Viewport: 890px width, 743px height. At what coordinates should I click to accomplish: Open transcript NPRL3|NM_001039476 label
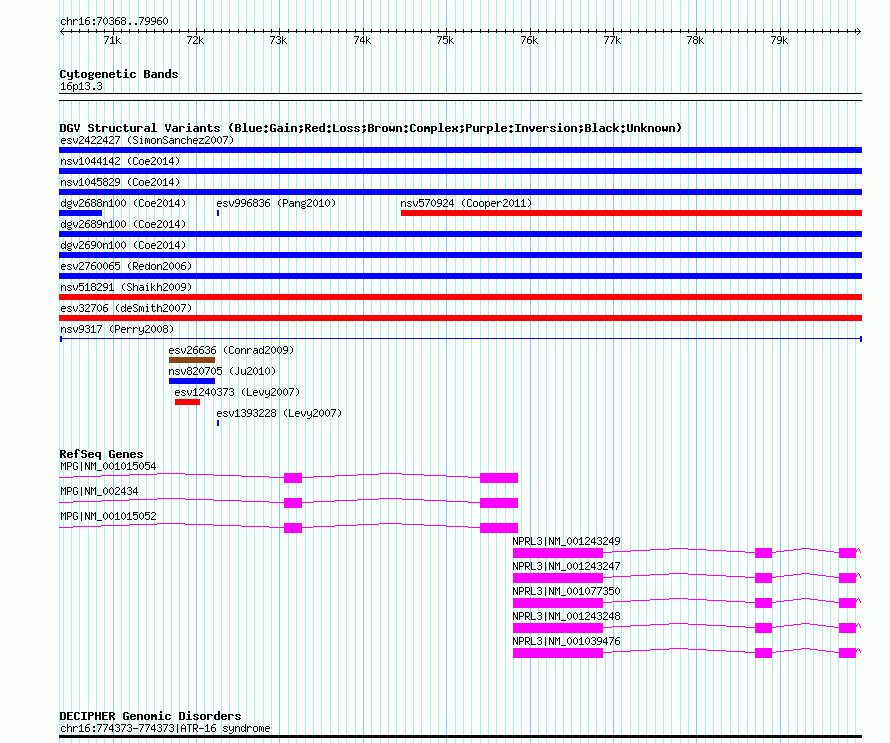(x=566, y=641)
